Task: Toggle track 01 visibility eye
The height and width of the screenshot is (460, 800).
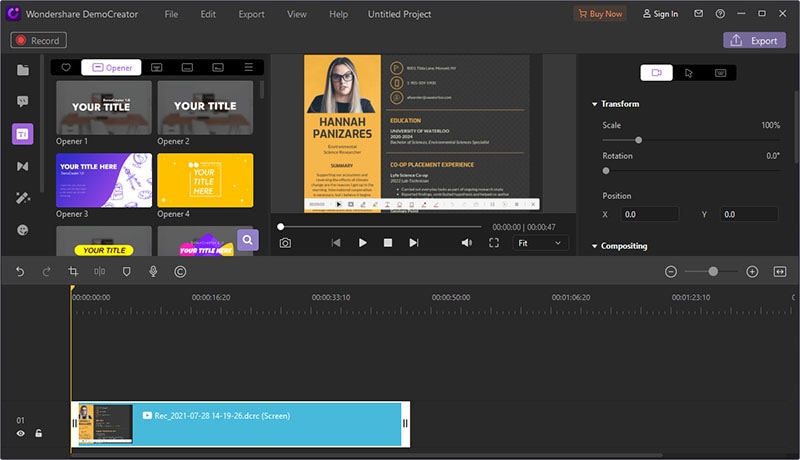Action: pyautogui.click(x=20, y=433)
